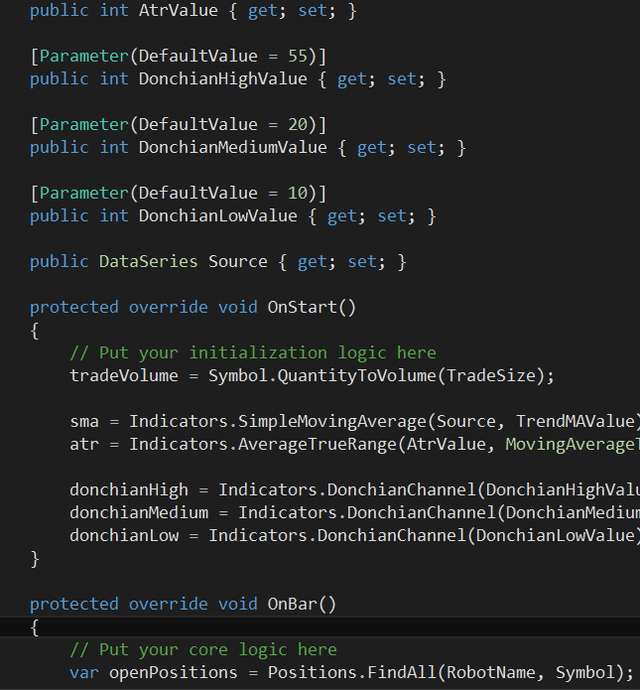640x690 pixels.
Task: Click the DataSeries type keyword
Action: pos(148,262)
